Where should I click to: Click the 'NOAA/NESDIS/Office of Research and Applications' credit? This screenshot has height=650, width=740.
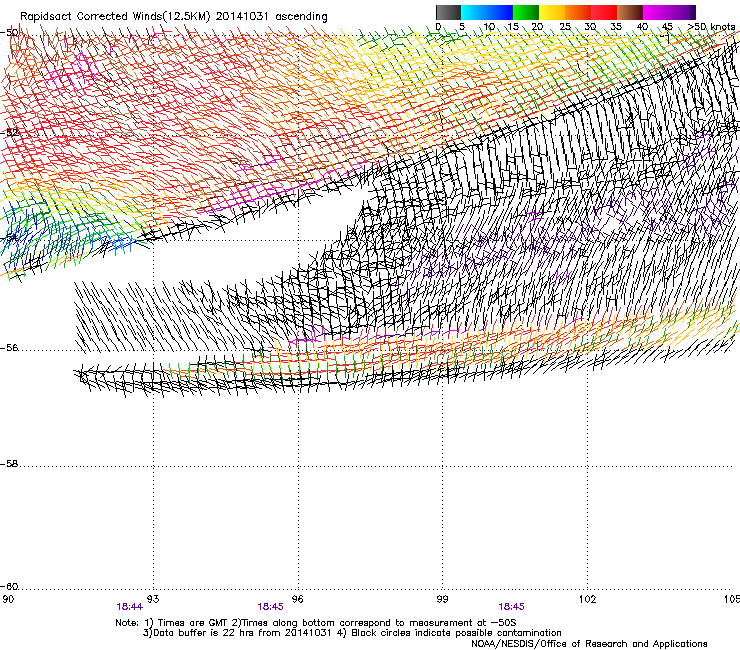click(589, 644)
